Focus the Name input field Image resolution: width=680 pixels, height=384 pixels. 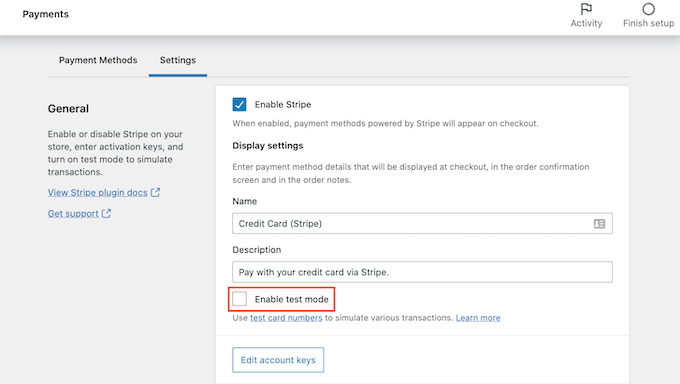pos(422,223)
